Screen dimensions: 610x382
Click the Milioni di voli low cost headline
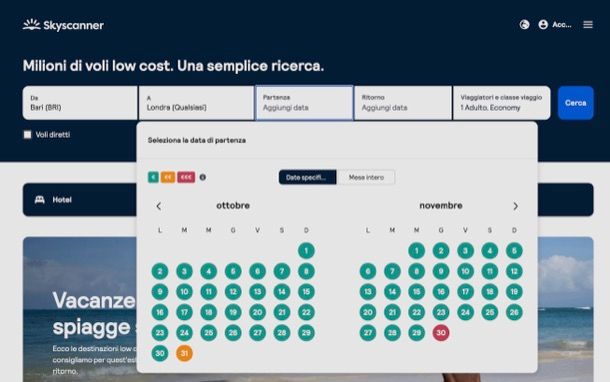point(173,66)
